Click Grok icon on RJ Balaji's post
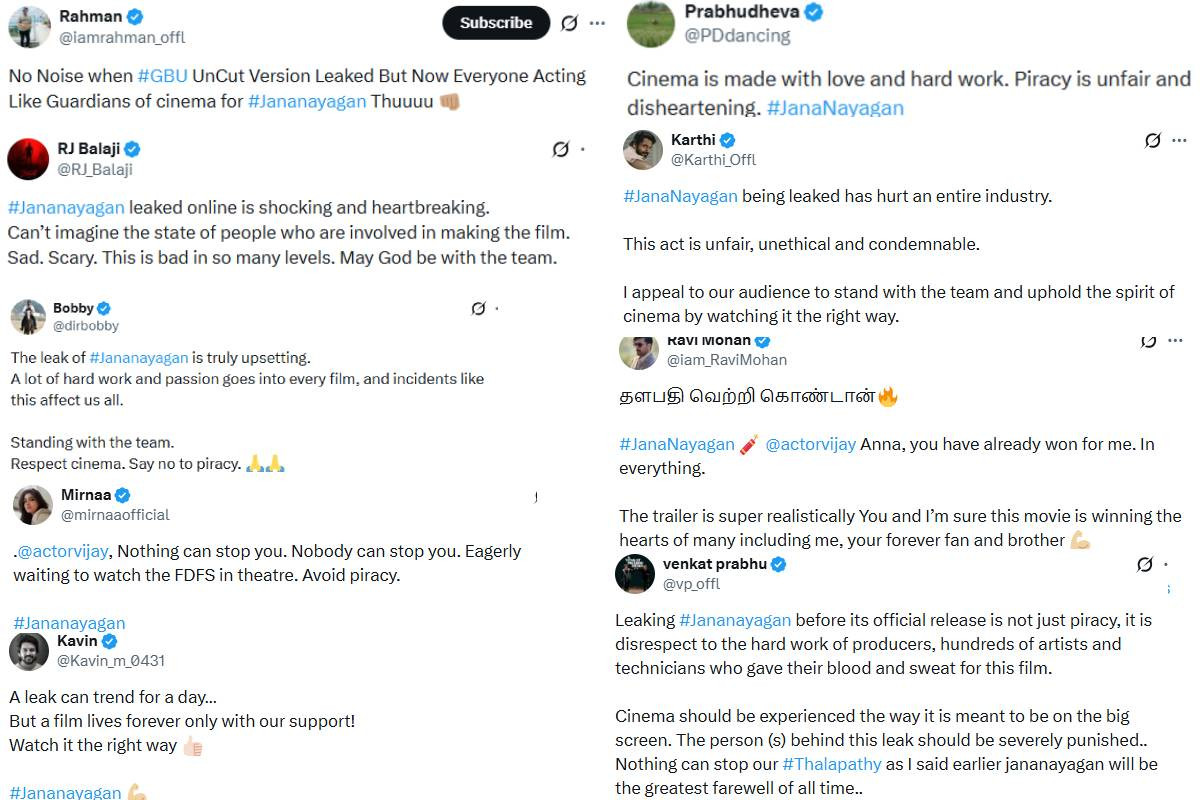1200x800 pixels. [x=561, y=150]
